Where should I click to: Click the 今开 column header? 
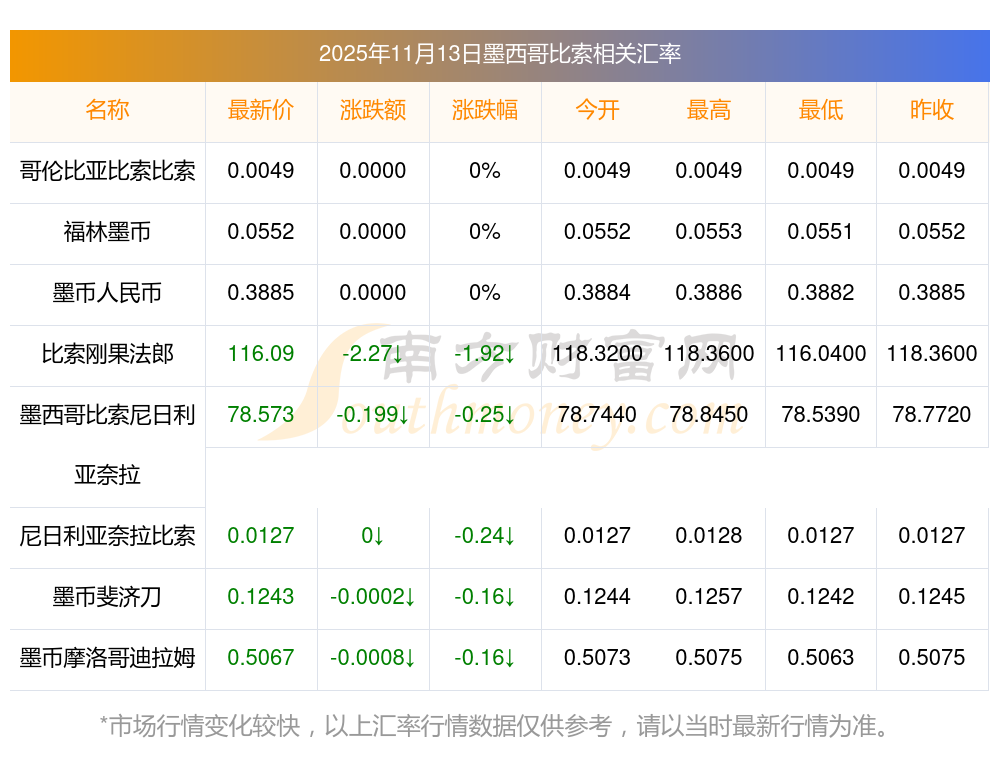(x=597, y=110)
